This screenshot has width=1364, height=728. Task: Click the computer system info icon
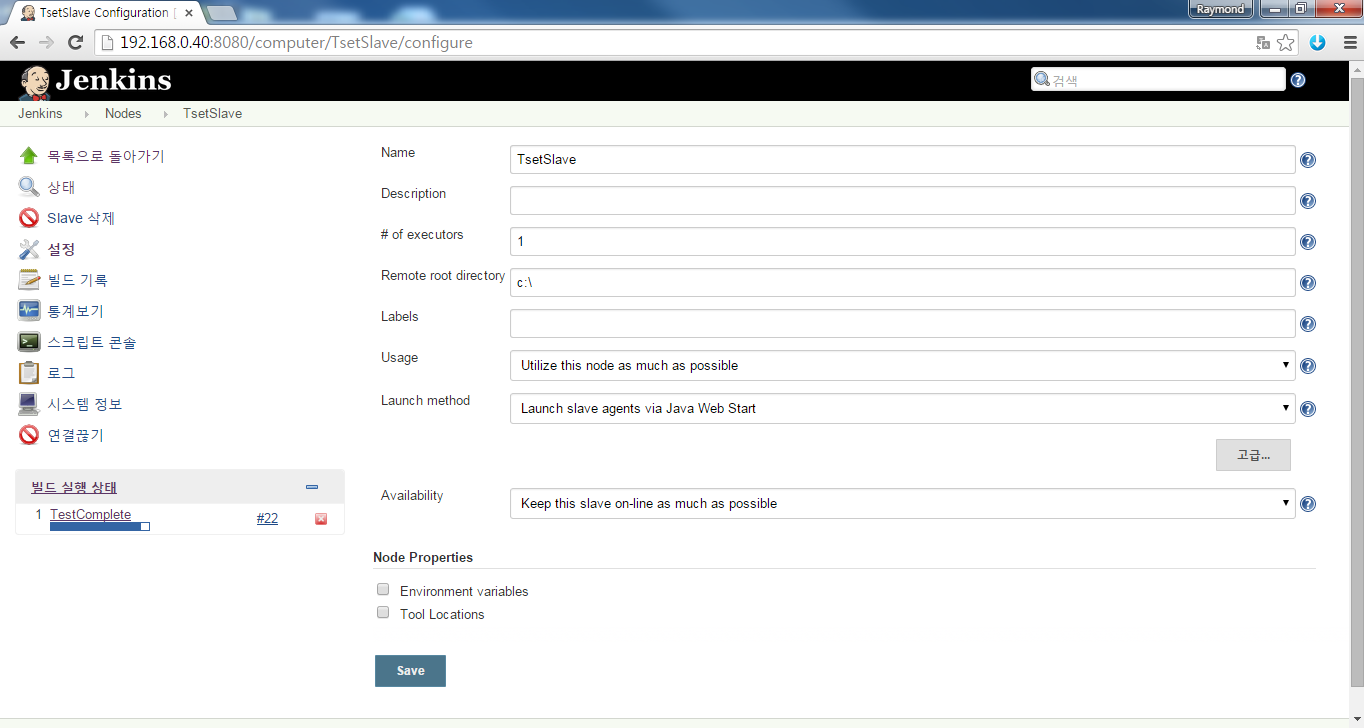point(29,404)
